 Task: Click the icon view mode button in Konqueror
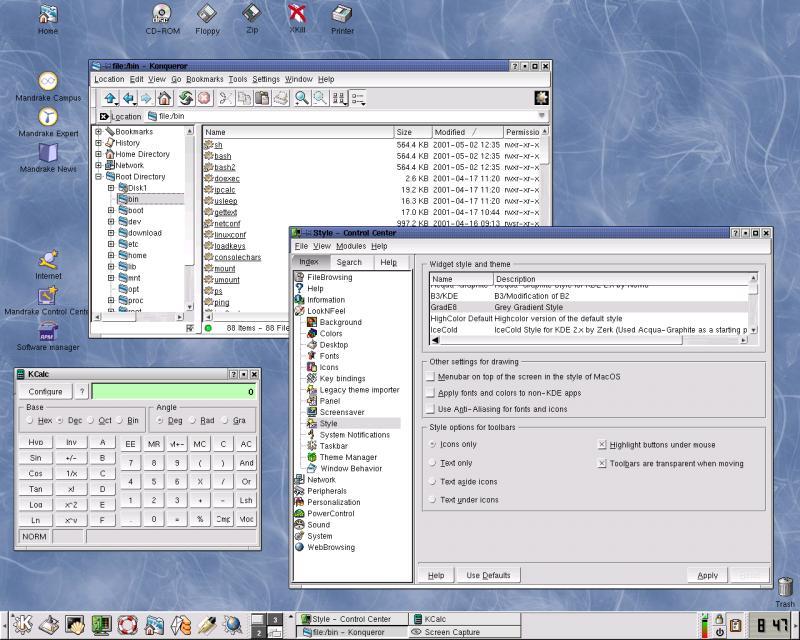tap(339, 98)
